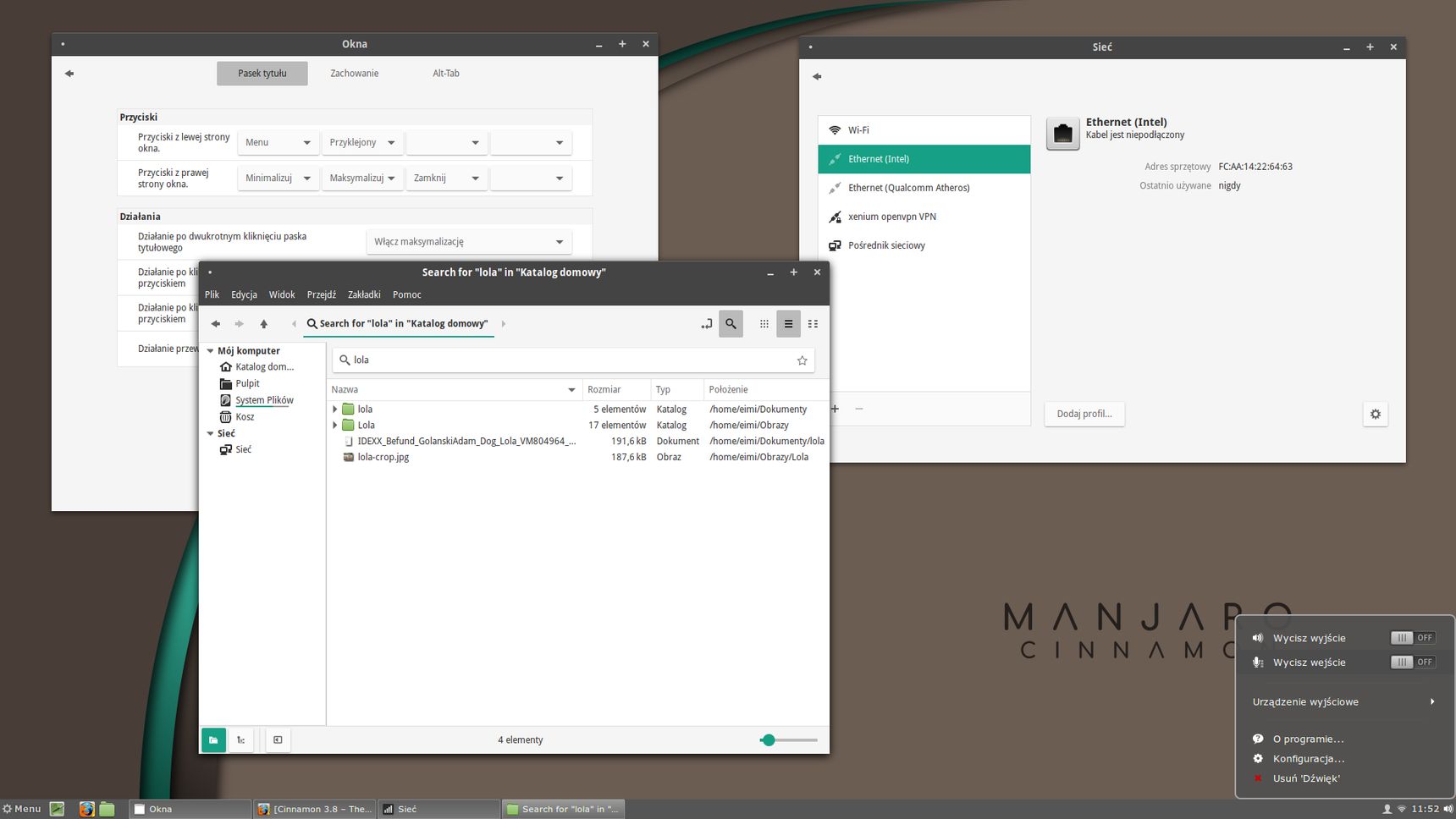This screenshot has width=1456, height=819.
Task: Open the Plik menu
Action: pos(212,295)
